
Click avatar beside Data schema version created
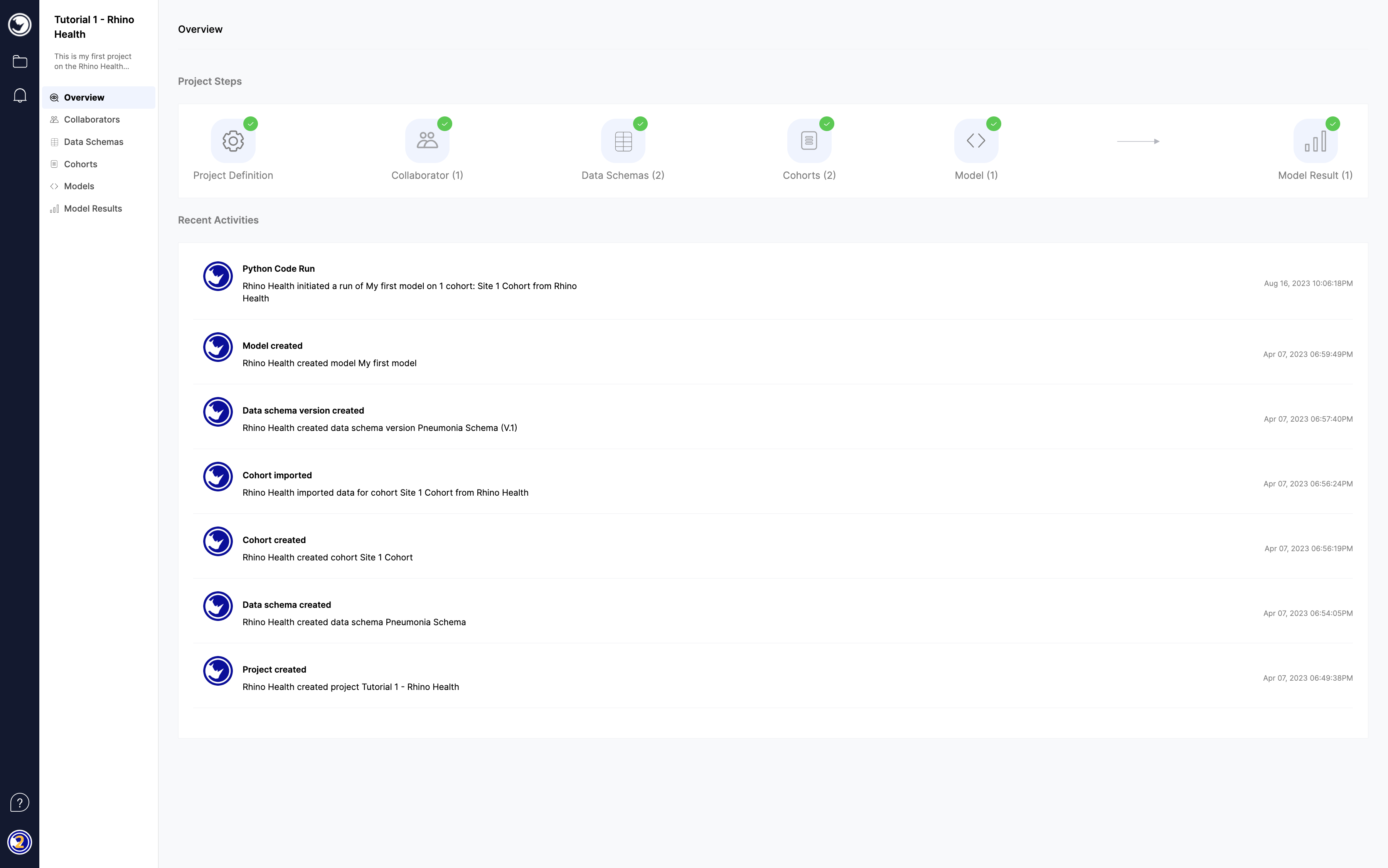218,412
